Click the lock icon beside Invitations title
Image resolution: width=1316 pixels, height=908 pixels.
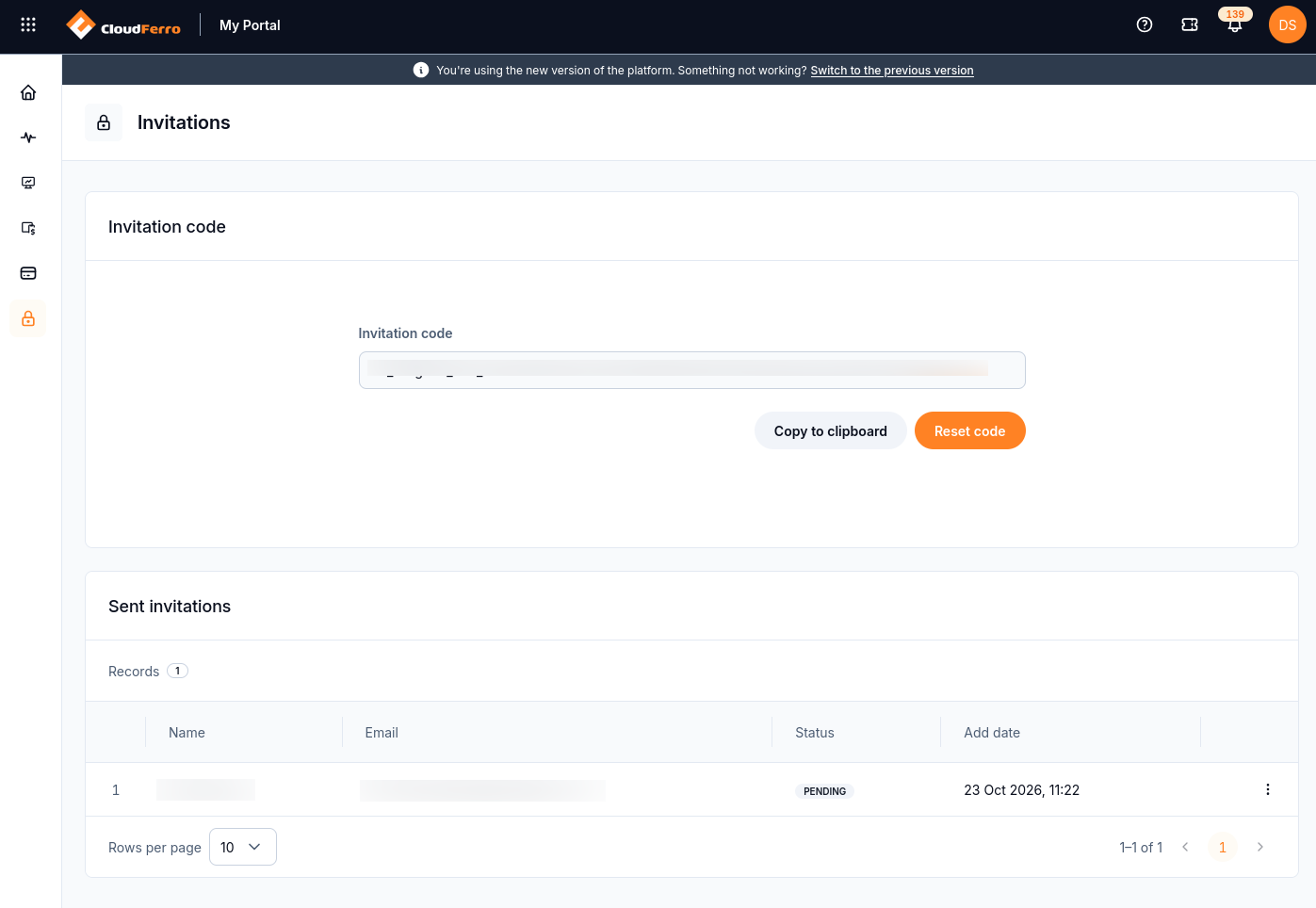tap(104, 122)
